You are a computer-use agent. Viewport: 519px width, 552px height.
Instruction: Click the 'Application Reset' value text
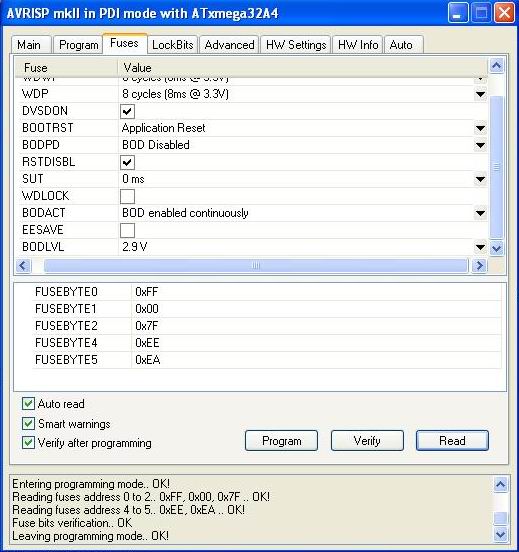[x=163, y=128]
